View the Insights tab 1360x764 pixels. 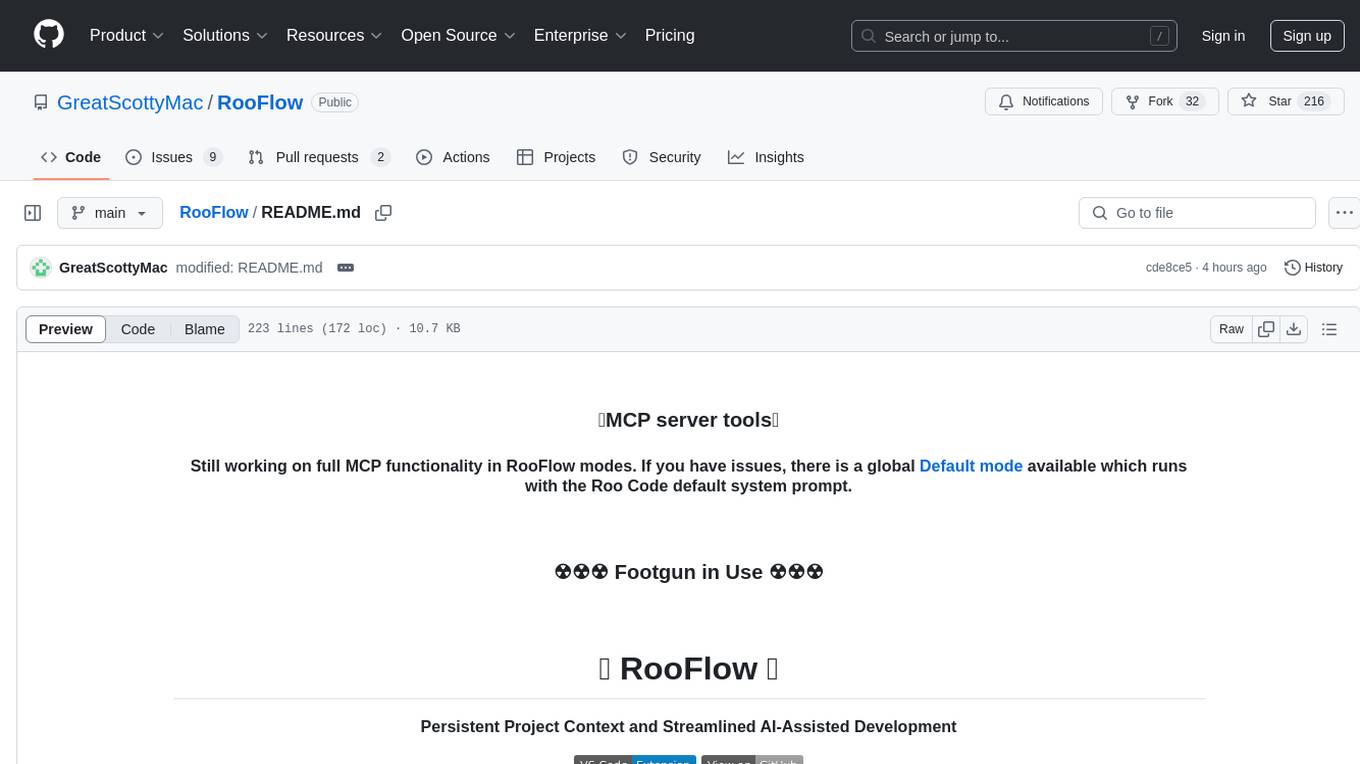[766, 157]
